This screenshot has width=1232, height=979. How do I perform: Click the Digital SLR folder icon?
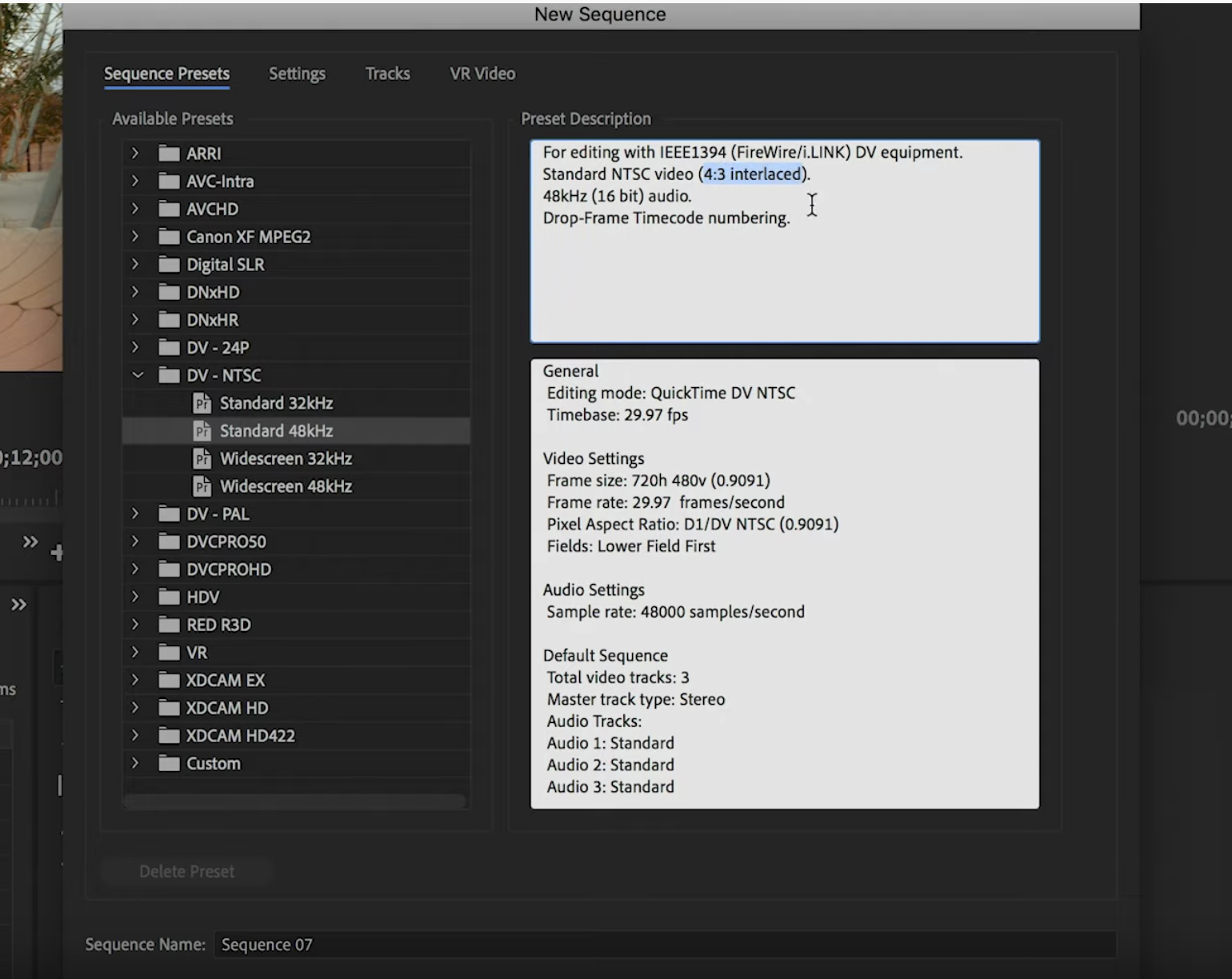click(169, 265)
